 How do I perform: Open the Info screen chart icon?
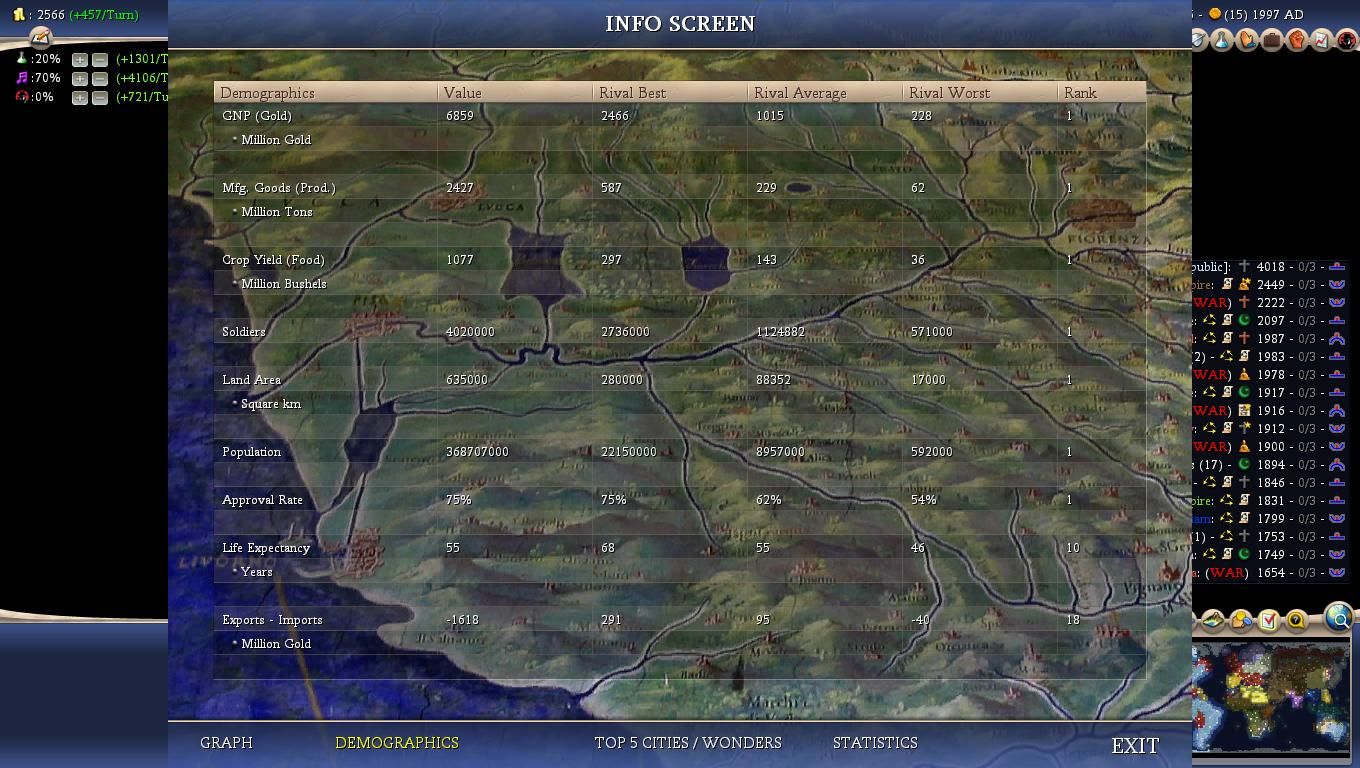1322,40
